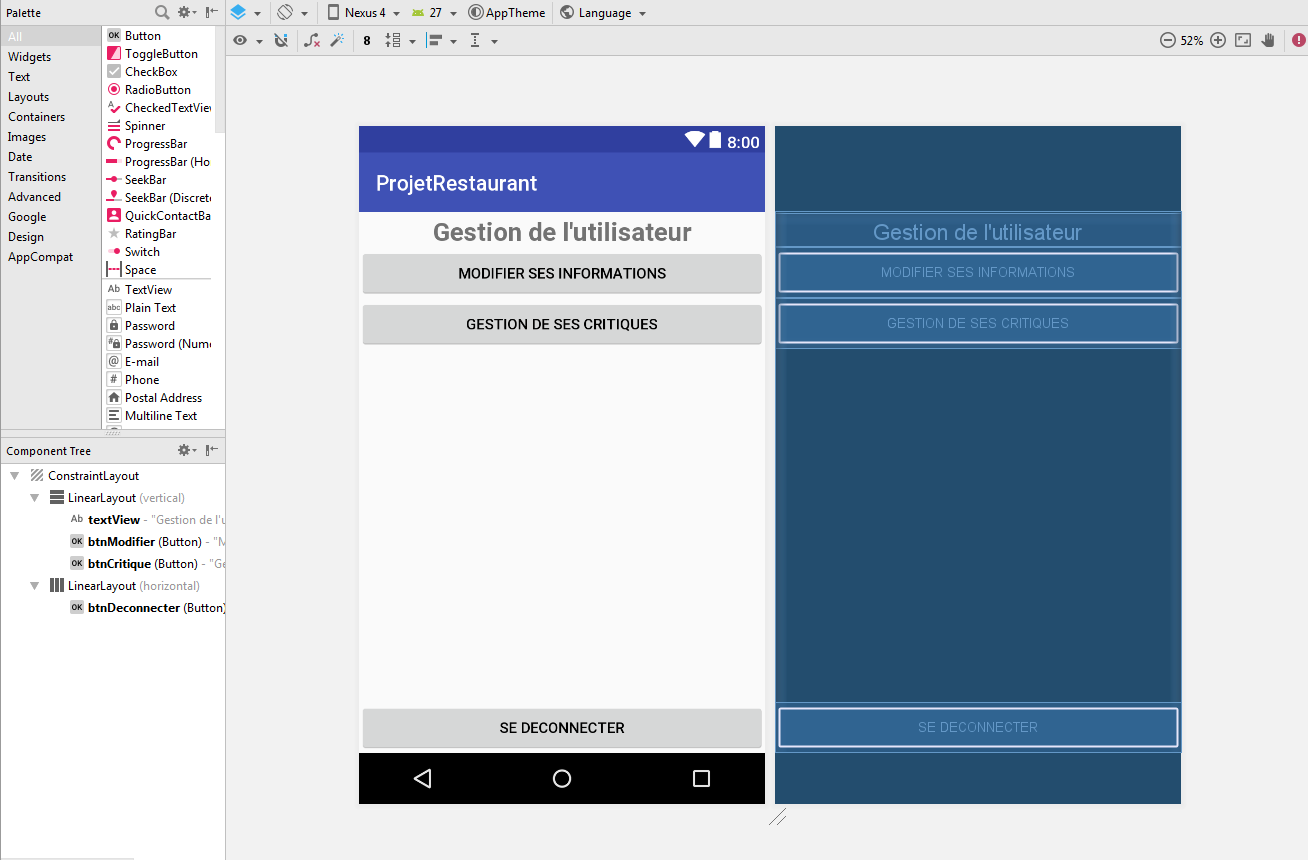Open the AppTheme theme selector
The width and height of the screenshot is (1308, 860).
(506, 13)
